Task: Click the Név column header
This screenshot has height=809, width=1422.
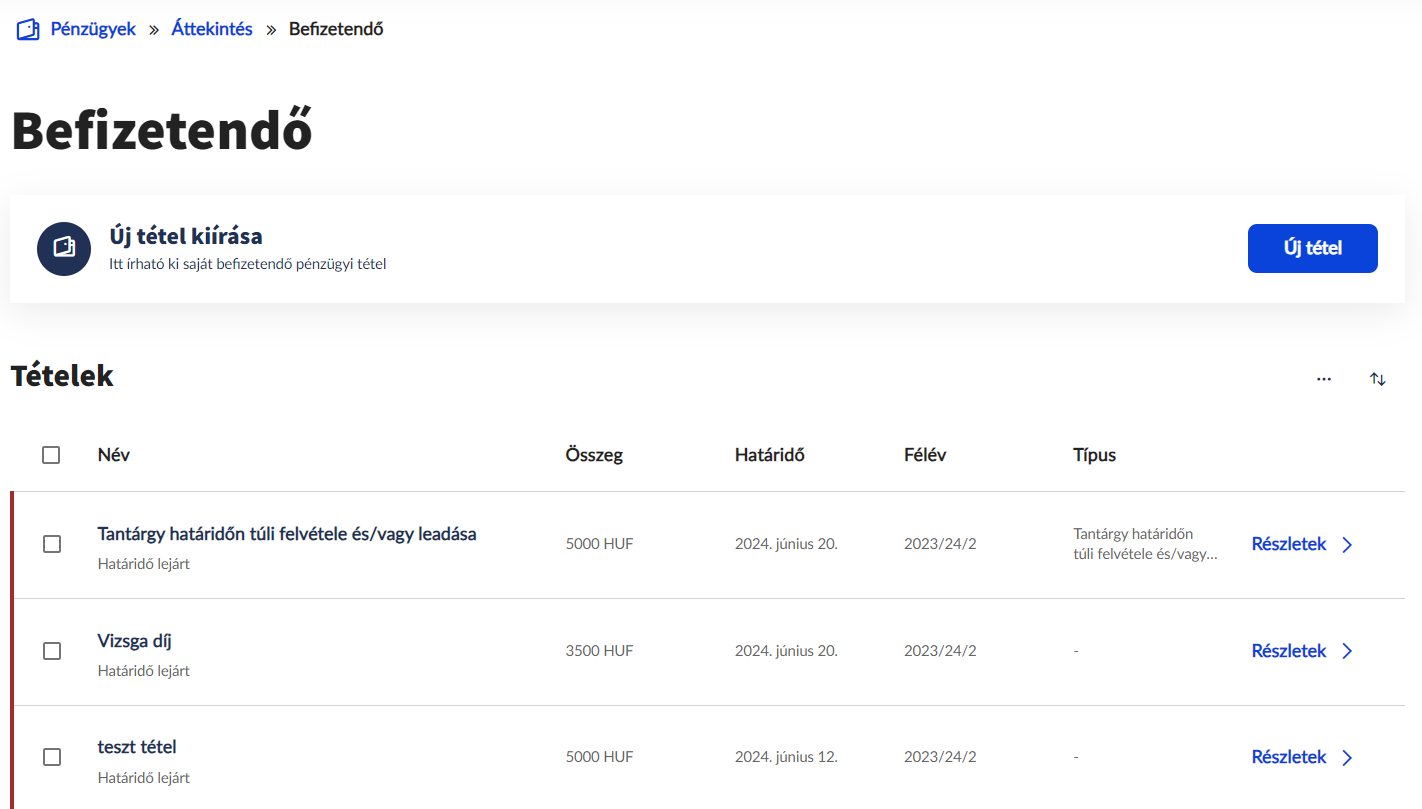Action: click(x=114, y=455)
